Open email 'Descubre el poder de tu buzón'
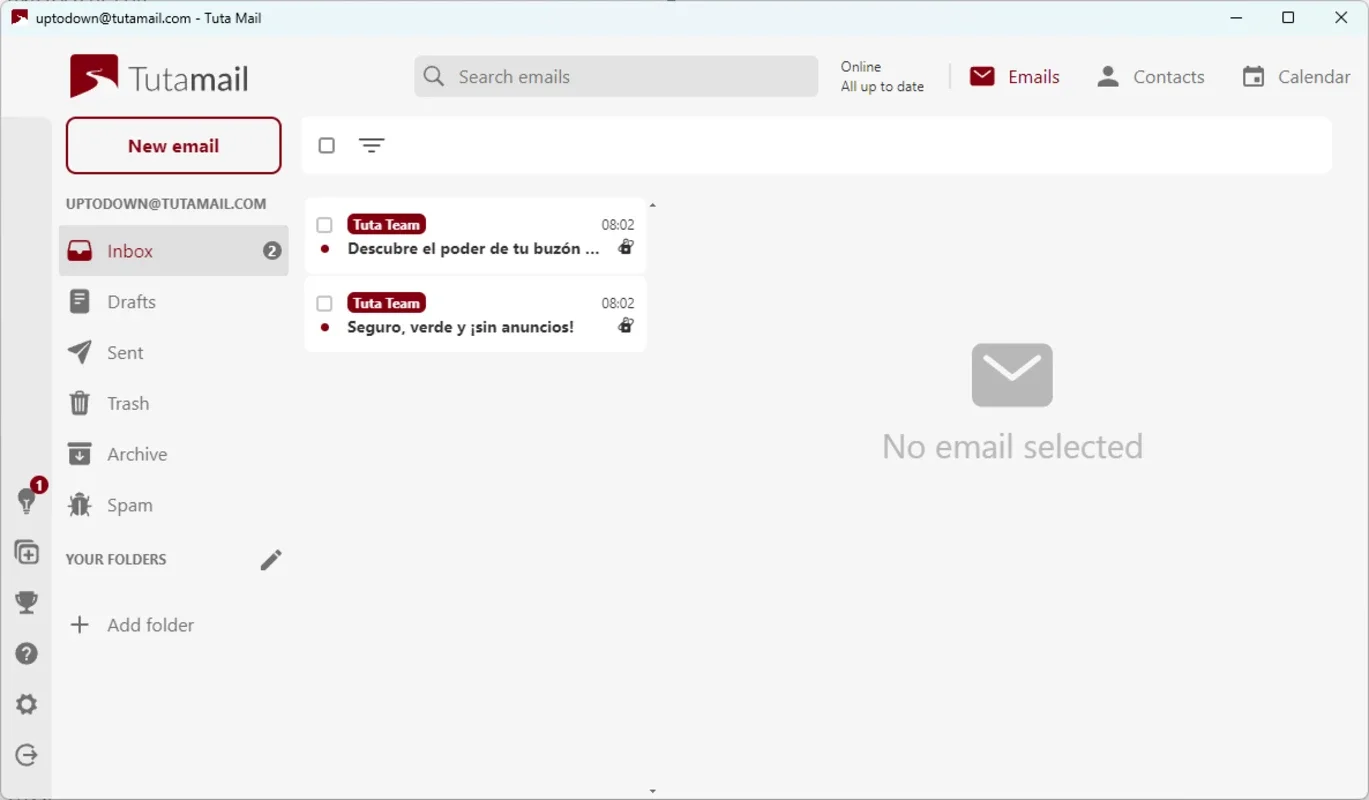This screenshot has height=800, width=1369. click(476, 236)
